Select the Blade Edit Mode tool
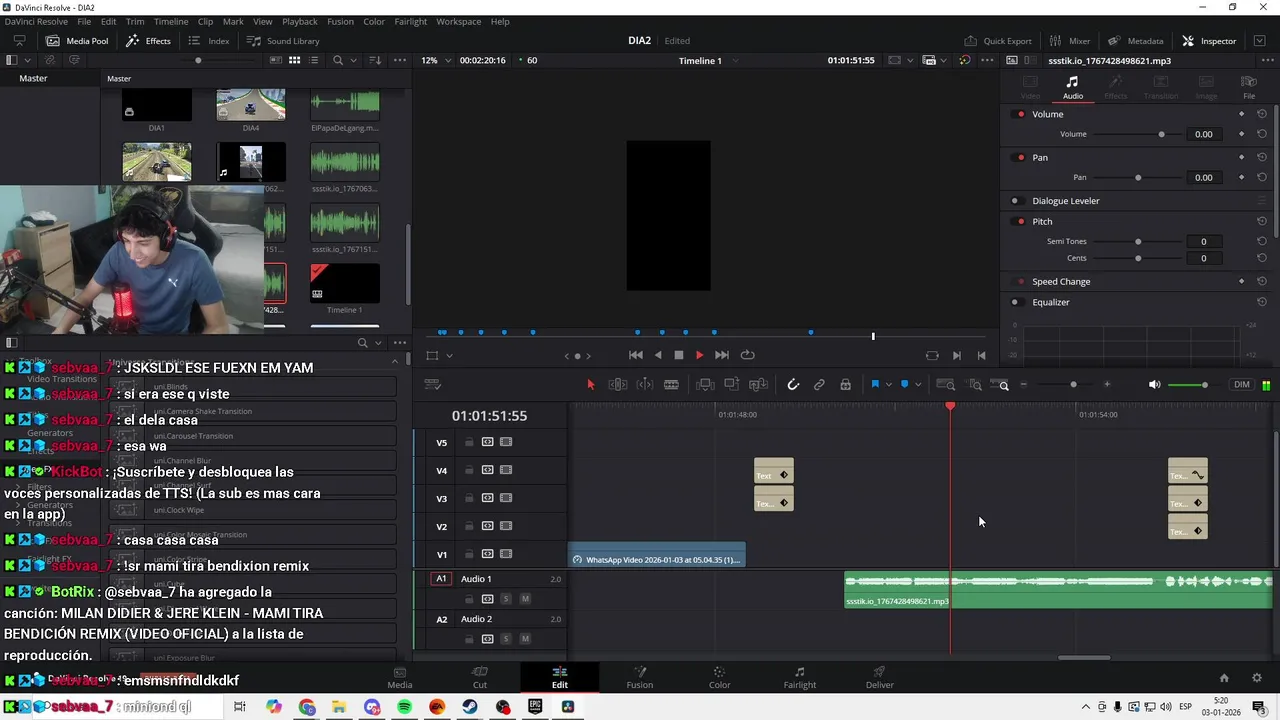Image resolution: width=1280 pixels, height=720 pixels. point(671,385)
